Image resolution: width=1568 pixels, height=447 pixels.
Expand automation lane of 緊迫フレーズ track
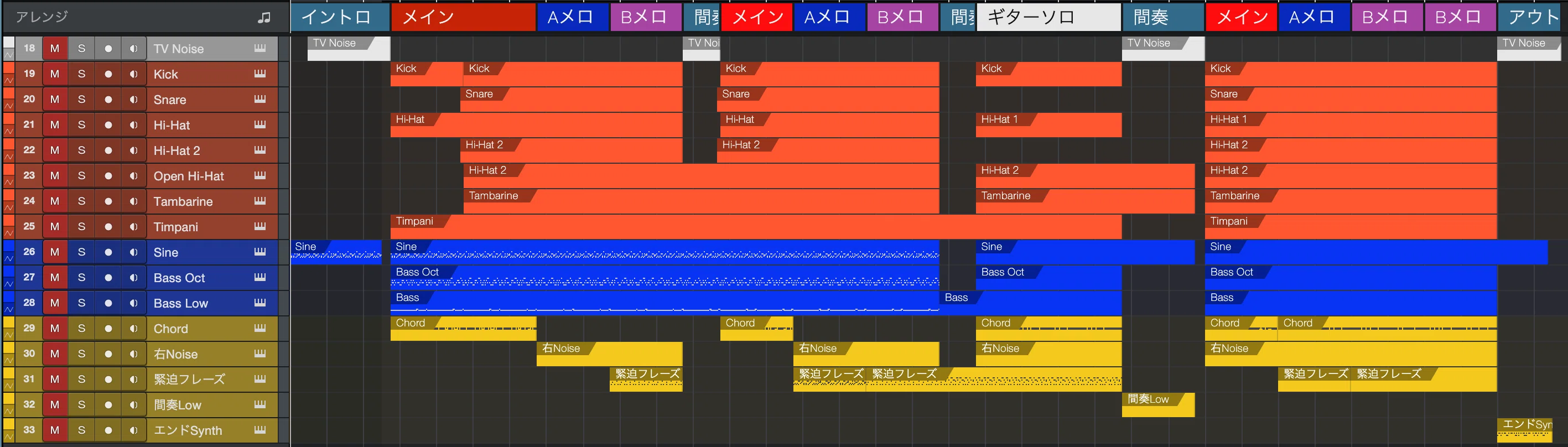(8, 386)
